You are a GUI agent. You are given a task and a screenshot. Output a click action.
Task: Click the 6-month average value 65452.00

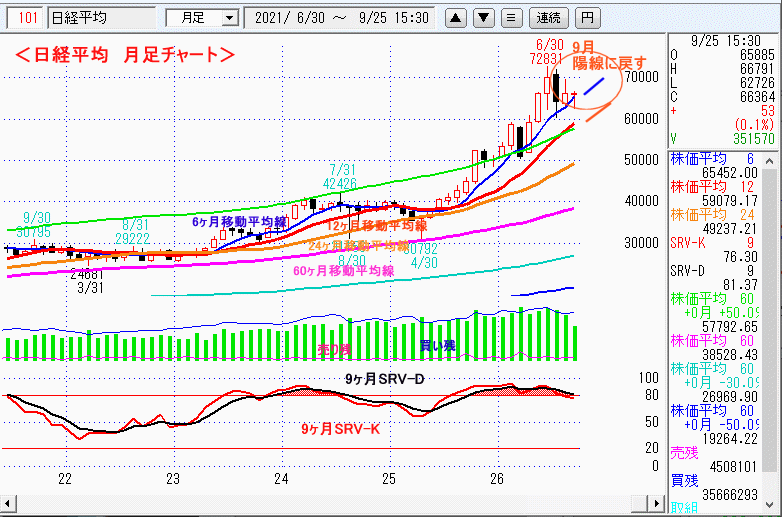pos(730,173)
